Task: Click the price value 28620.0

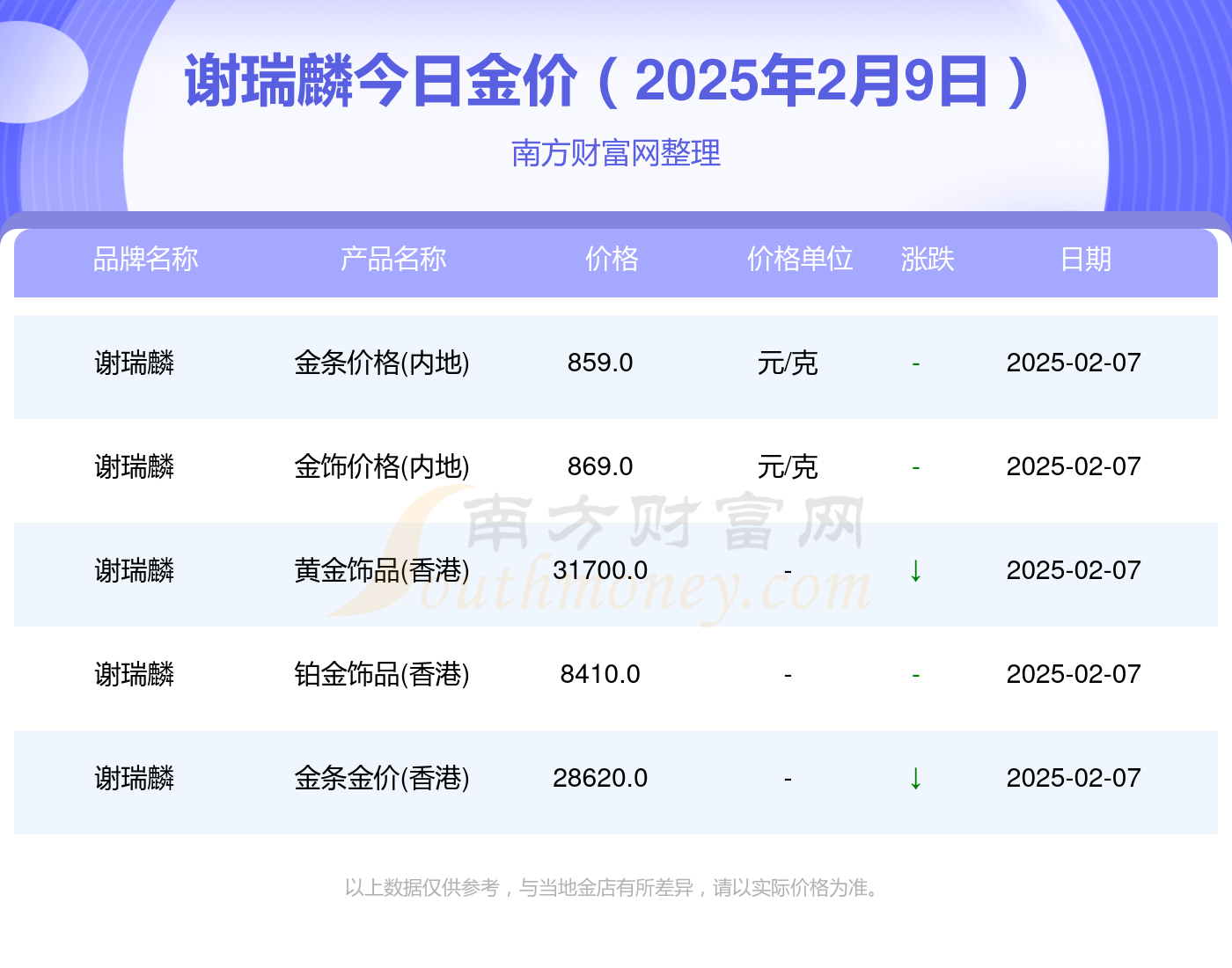Action: pyautogui.click(x=600, y=778)
